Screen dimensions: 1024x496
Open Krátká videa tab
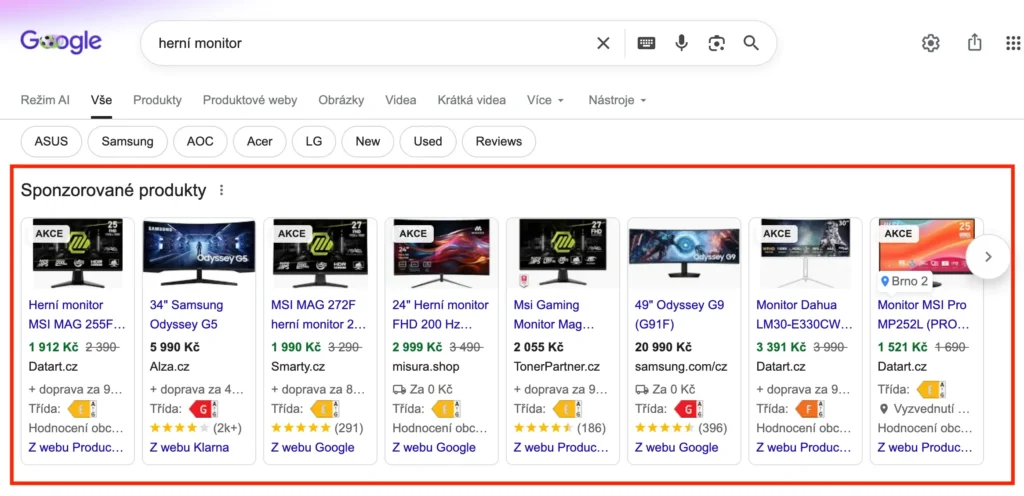pos(472,101)
